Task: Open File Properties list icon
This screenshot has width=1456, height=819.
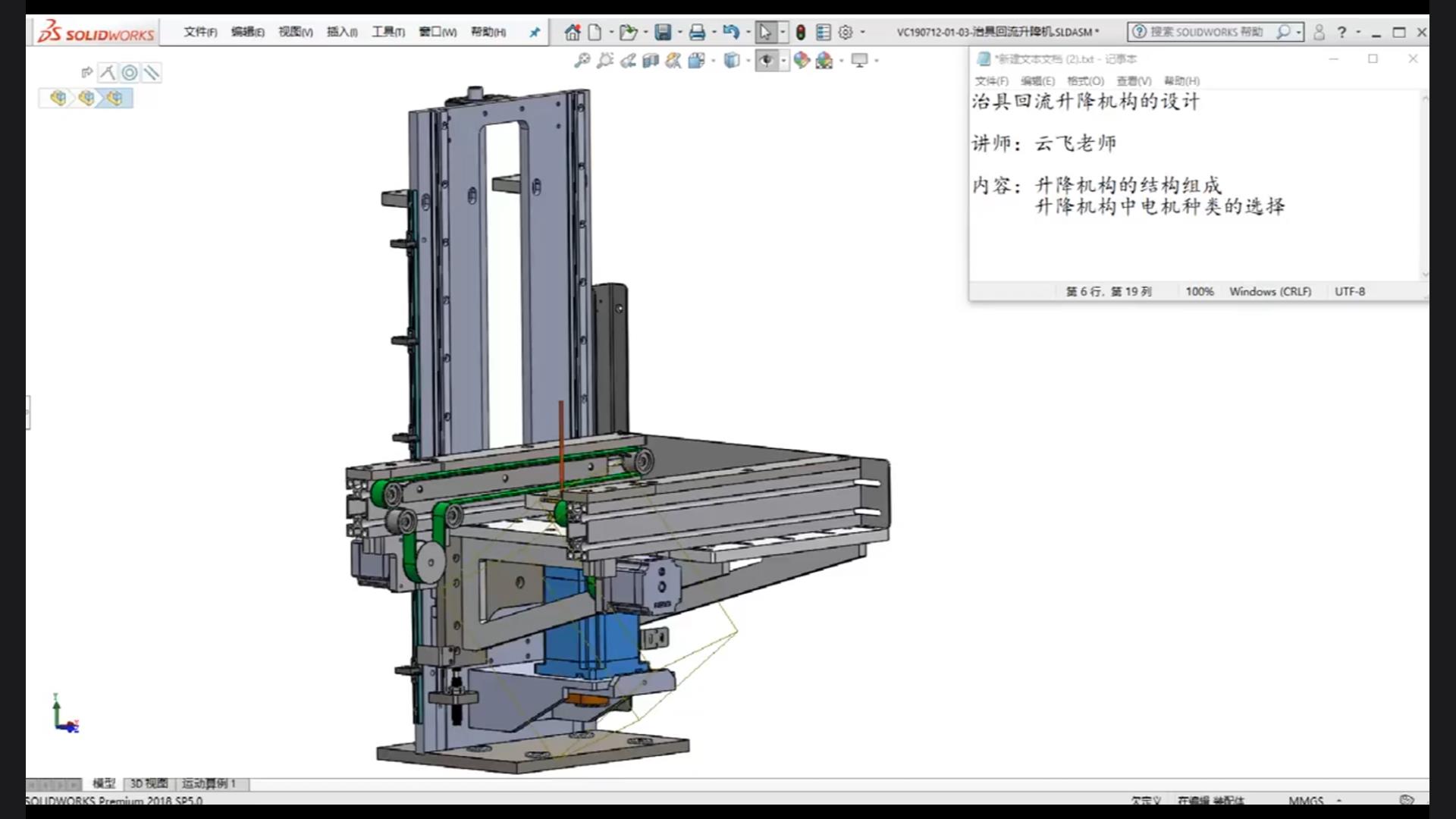Action: (x=824, y=32)
